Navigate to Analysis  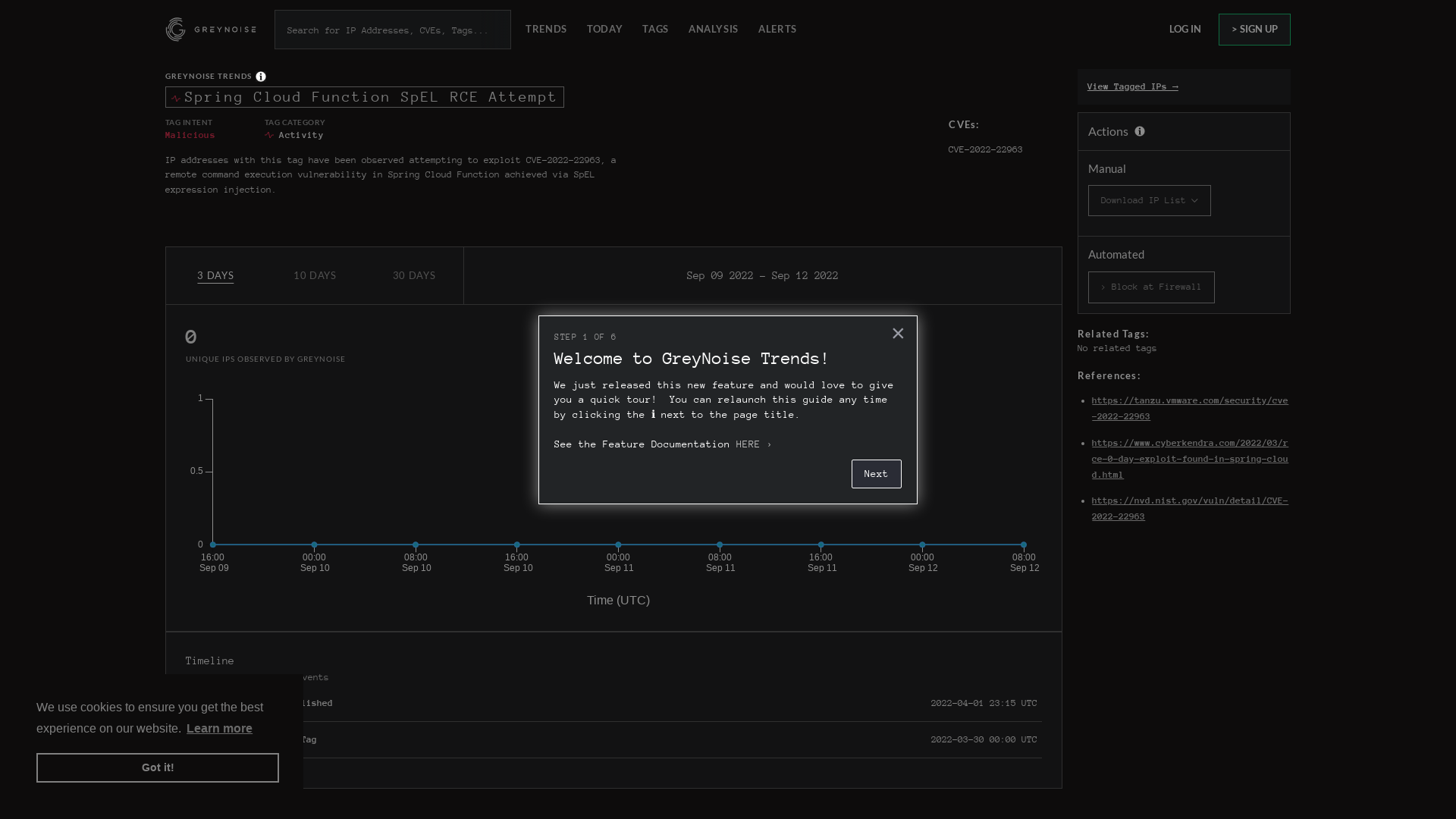point(713,29)
